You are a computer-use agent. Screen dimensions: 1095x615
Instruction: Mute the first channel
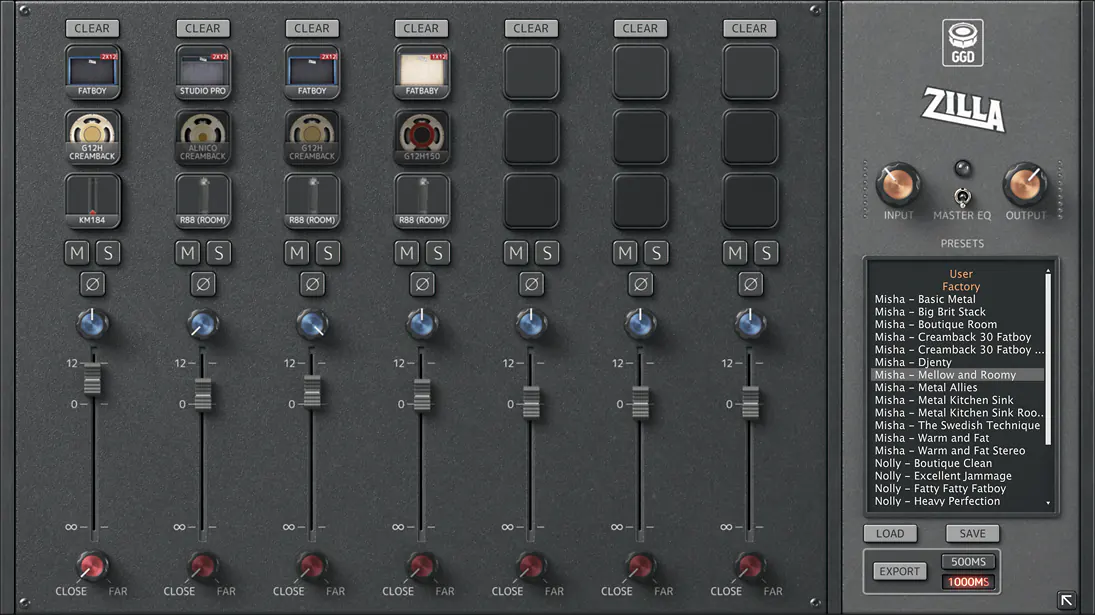[78, 253]
